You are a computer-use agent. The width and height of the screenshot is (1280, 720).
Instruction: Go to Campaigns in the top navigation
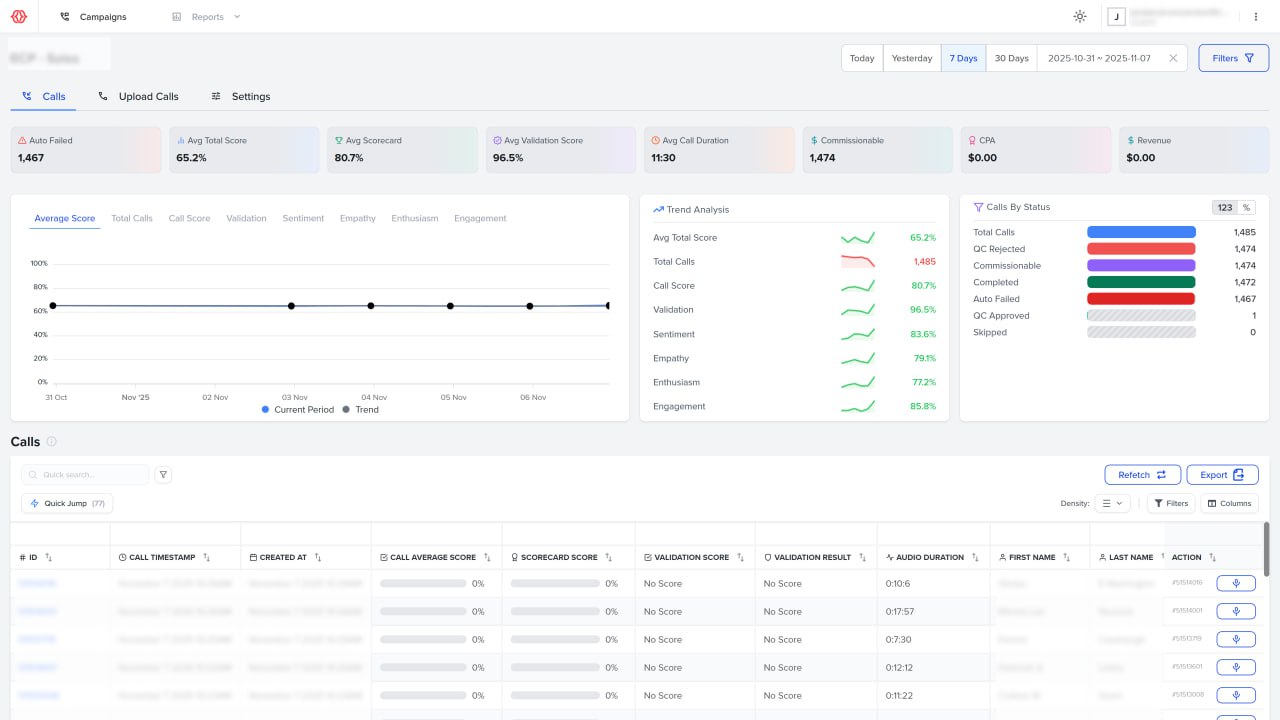(93, 17)
